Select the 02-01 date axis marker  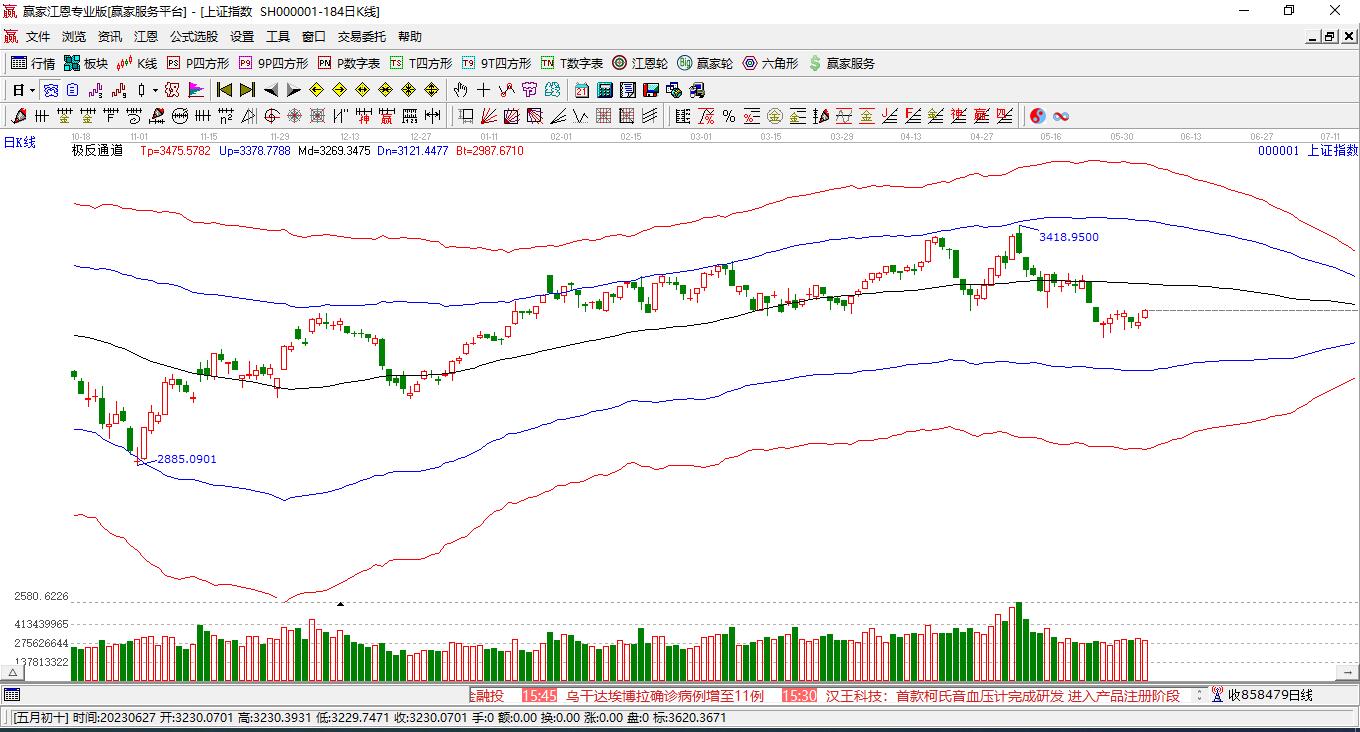click(x=561, y=137)
